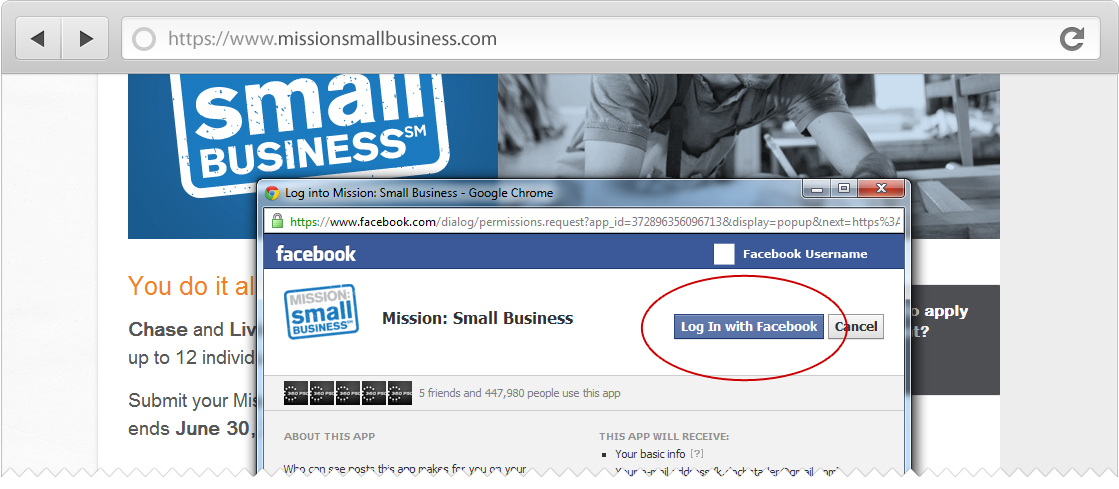Click the Chrome logo in popup title bar
The image size is (1119, 489).
click(272, 193)
